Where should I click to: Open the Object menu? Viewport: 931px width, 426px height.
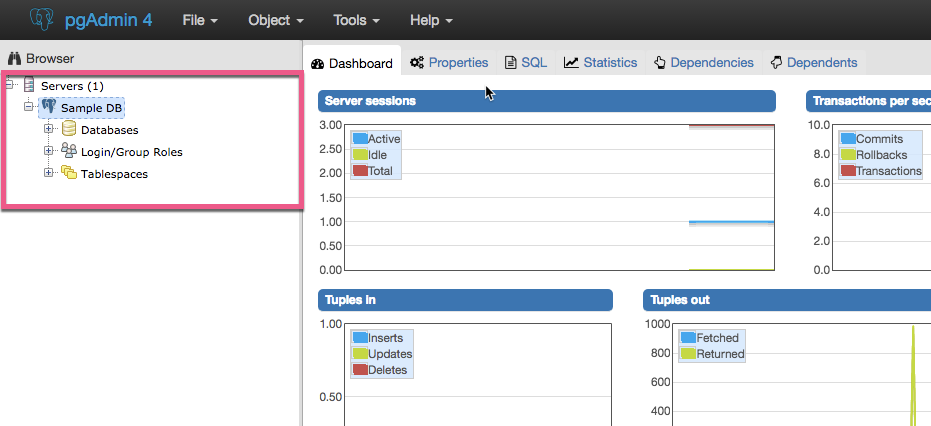coord(276,20)
